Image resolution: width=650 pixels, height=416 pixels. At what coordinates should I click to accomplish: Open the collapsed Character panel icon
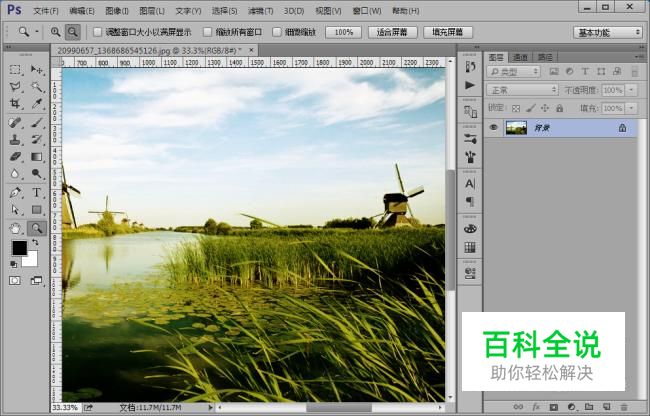coord(470,183)
